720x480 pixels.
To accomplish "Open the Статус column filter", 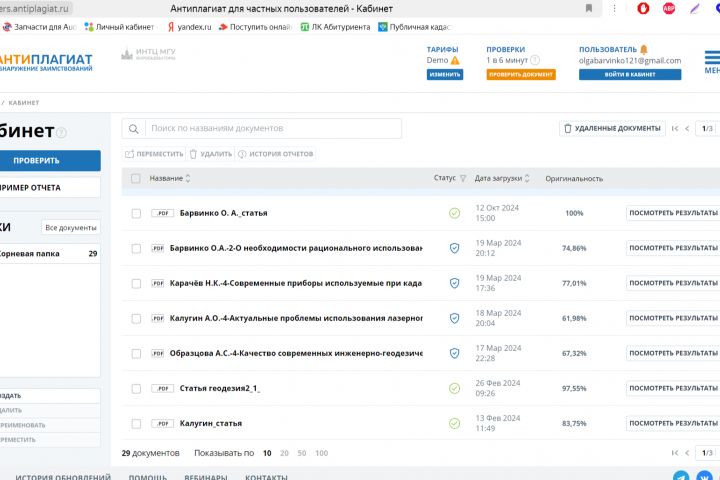I will (x=463, y=178).
